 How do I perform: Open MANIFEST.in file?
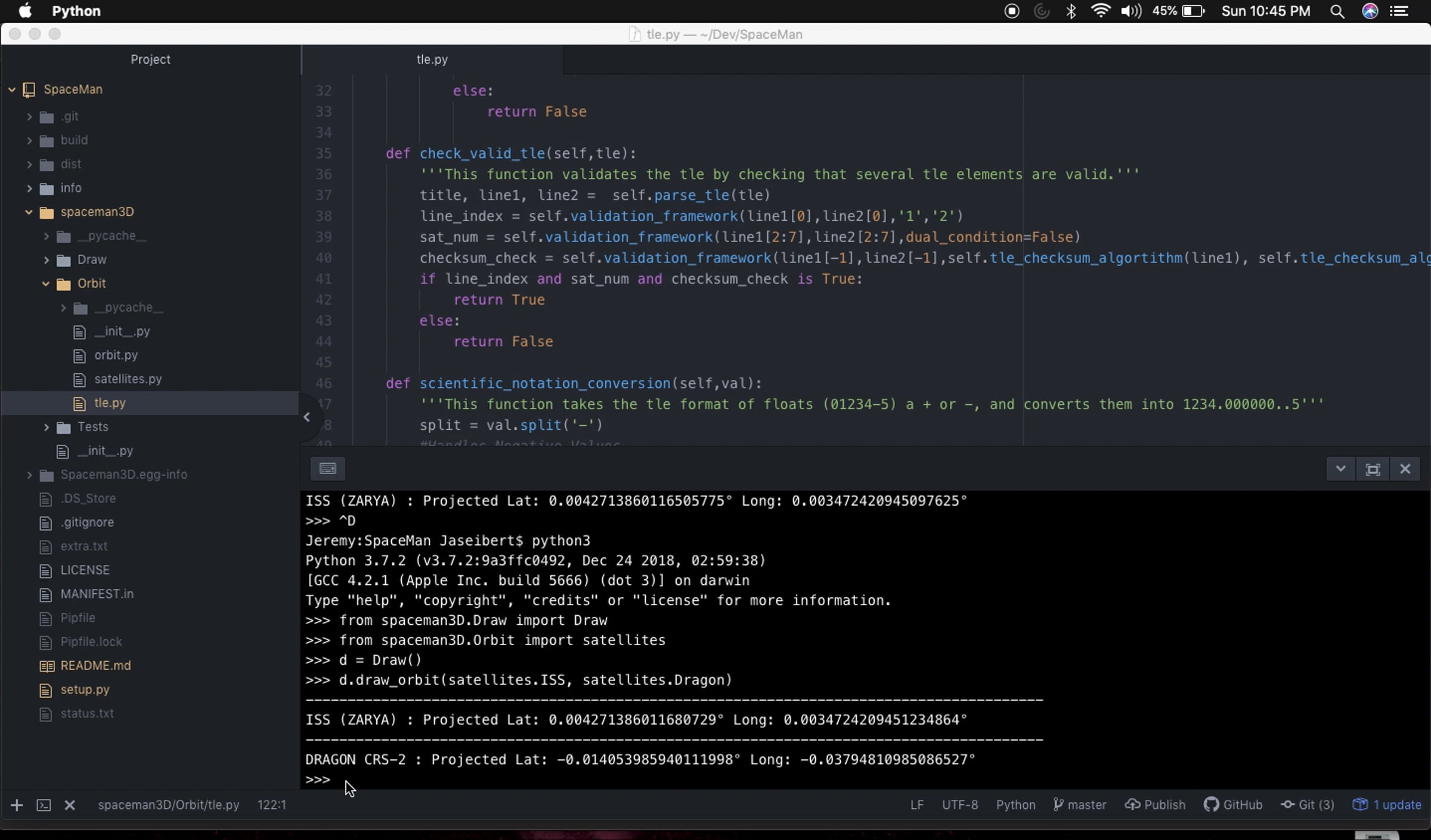97,594
